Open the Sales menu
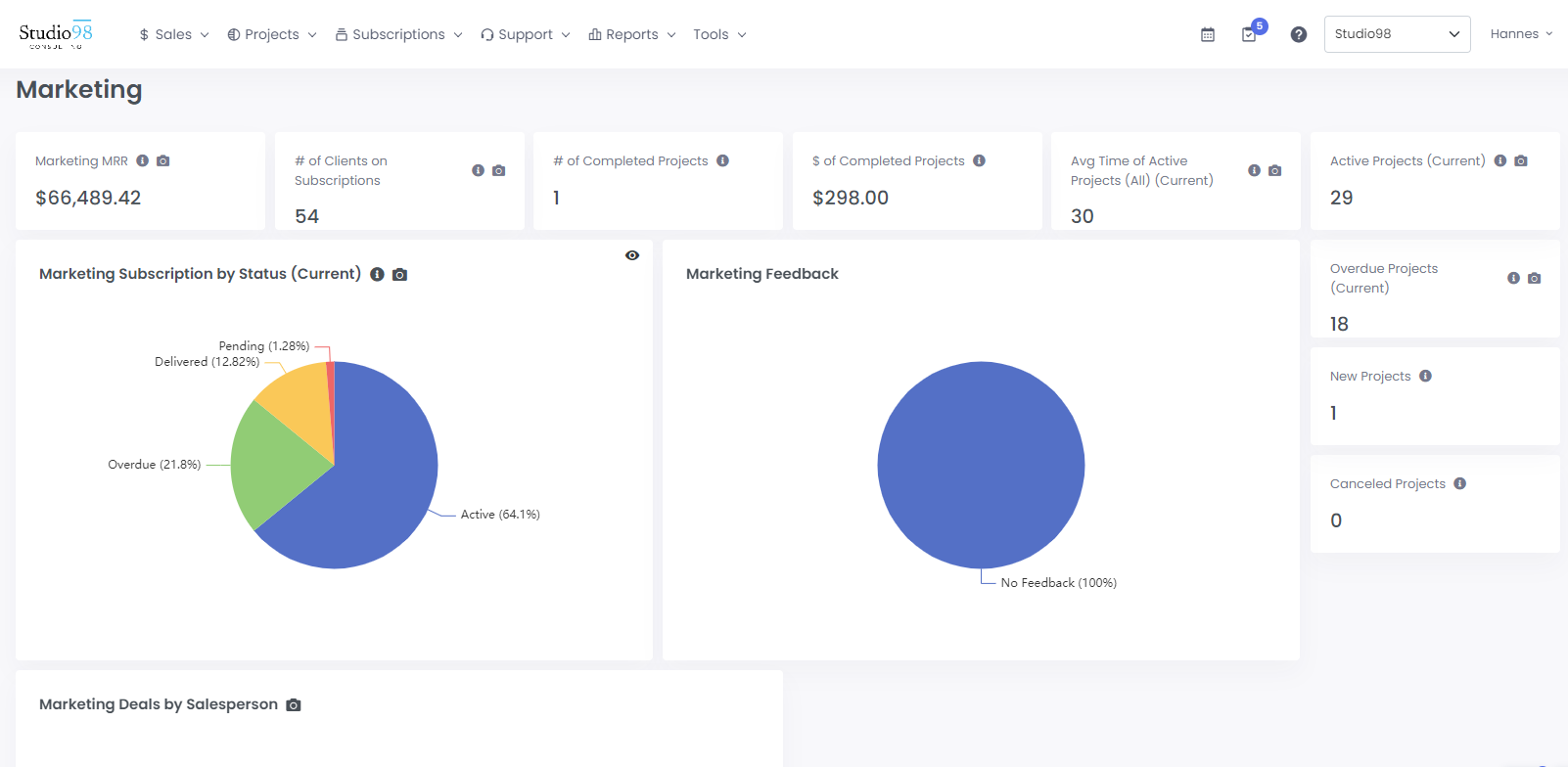The width and height of the screenshot is (1568, 767). 173,34
